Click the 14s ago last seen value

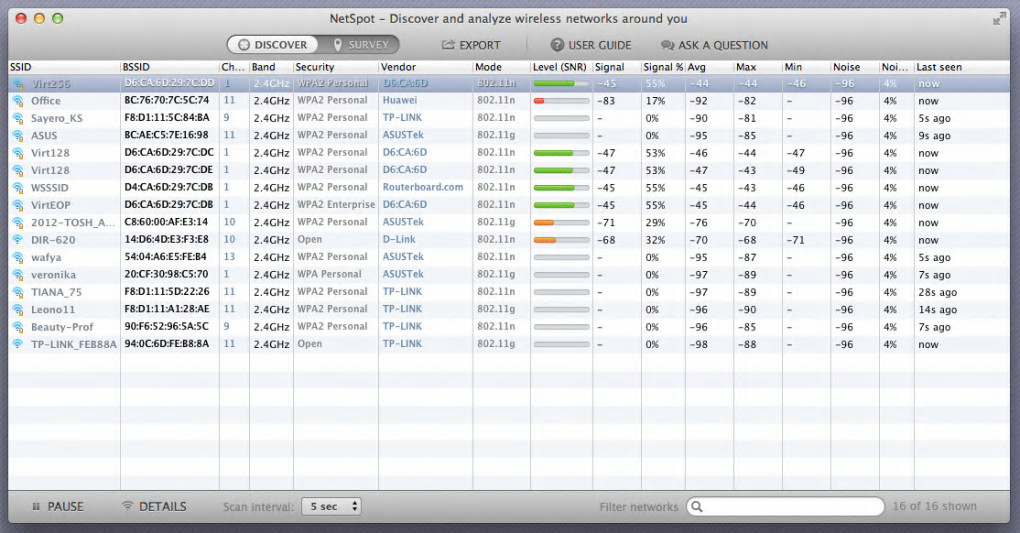tap(937, 310)
